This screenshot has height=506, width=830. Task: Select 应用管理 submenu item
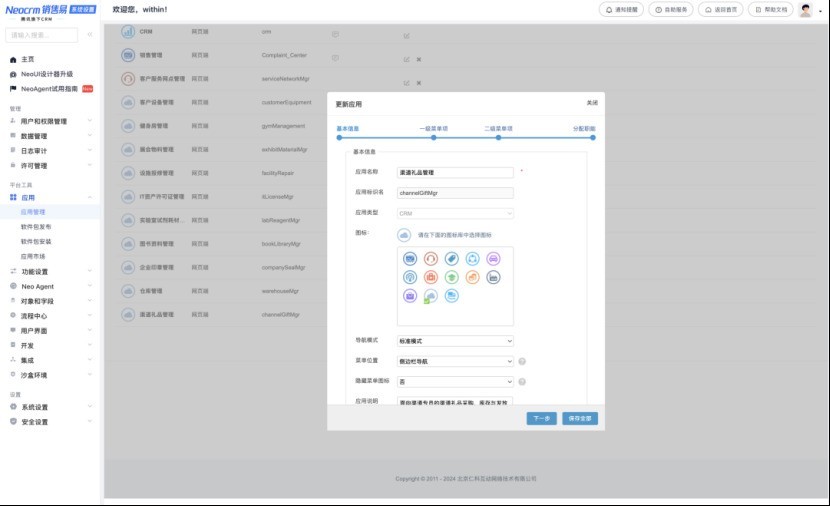tap(33, 212)
